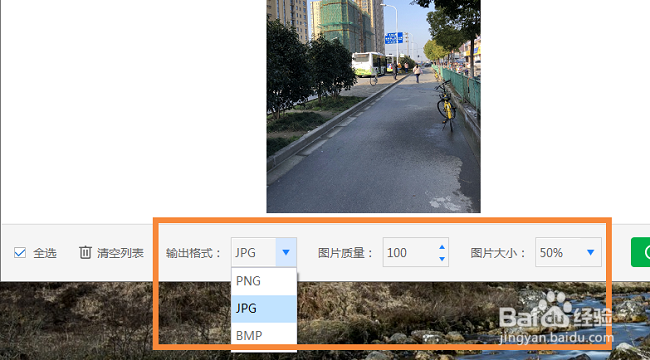The height and width of the screenshot is (360, 650).
Task: Open the 图片大小 50% dropdown
Action: point(568,252)
